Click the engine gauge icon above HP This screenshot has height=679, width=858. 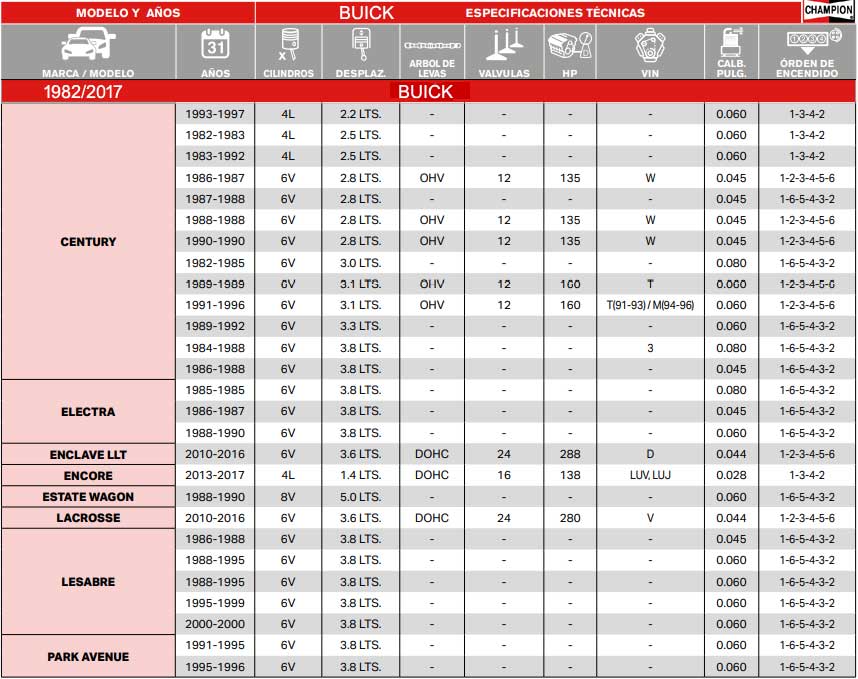click(x=570, y=45)
